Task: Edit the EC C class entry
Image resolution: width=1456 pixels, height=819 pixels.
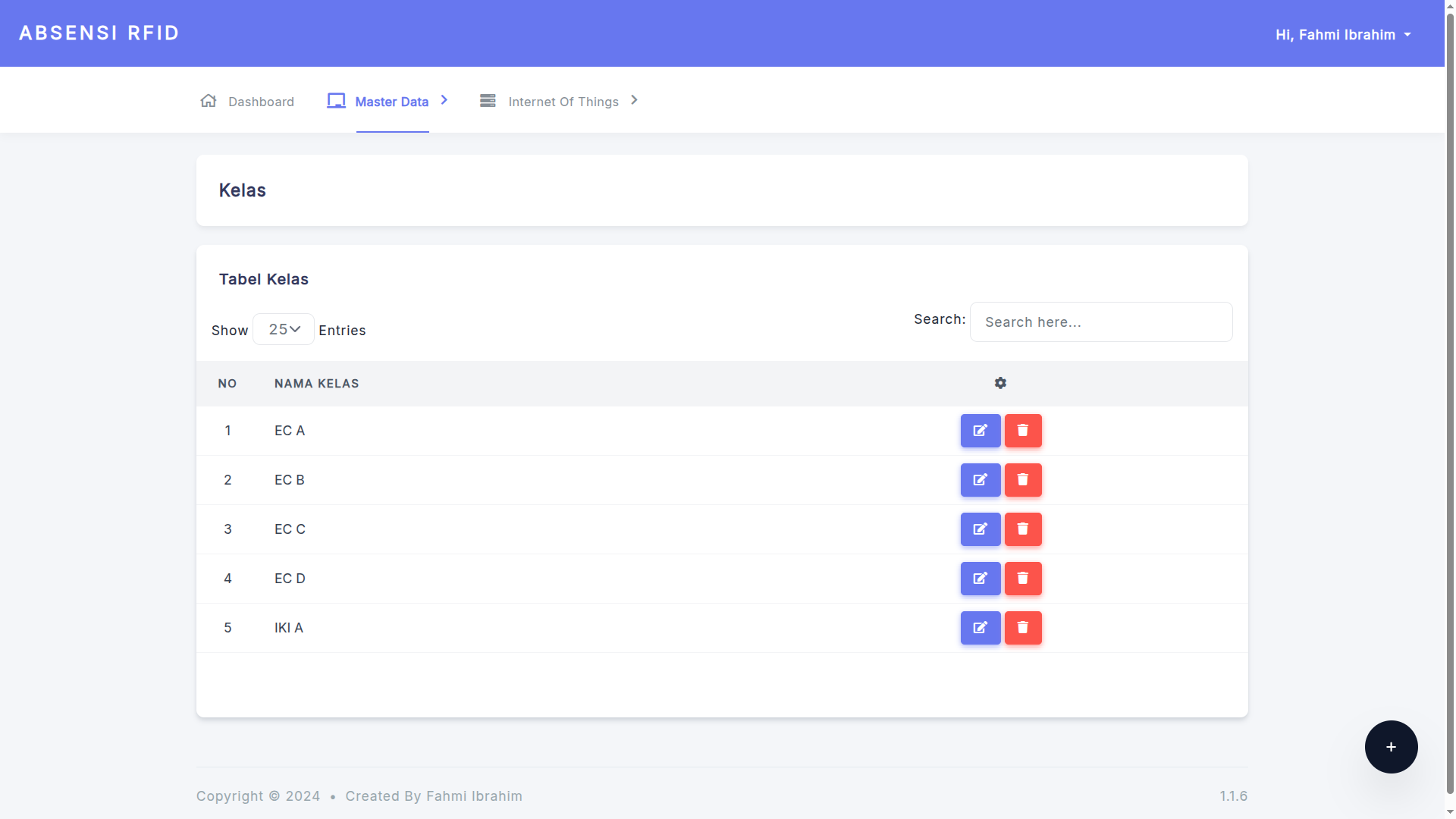Action: [981, 529]
